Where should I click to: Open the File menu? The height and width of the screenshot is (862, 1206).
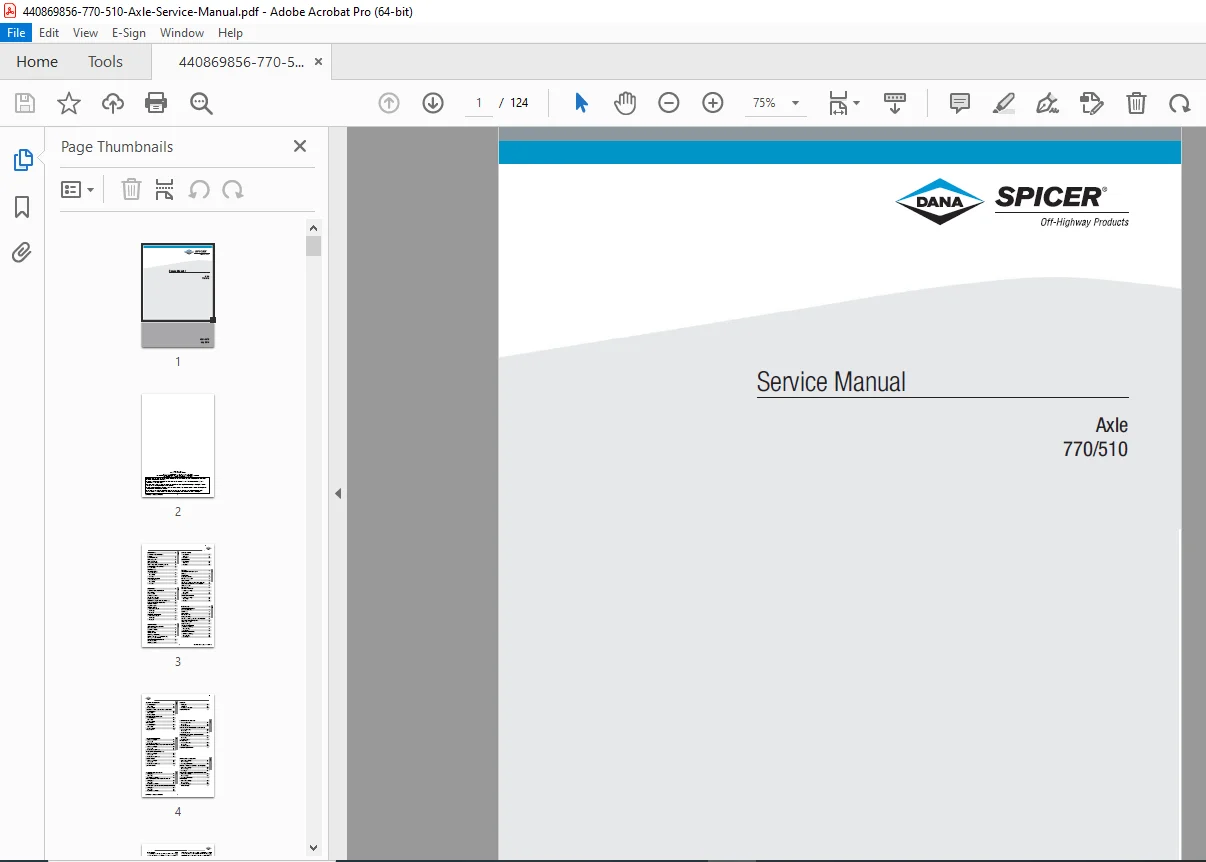[x=16, y=33]
